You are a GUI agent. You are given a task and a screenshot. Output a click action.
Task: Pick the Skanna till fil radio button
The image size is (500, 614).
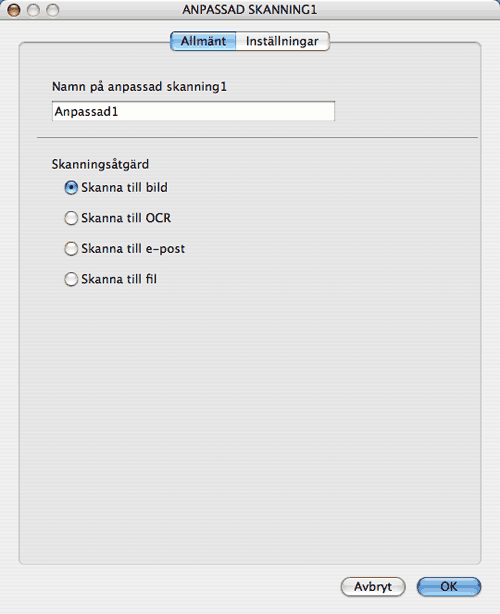pyautogui.click(x=71, y=279)
